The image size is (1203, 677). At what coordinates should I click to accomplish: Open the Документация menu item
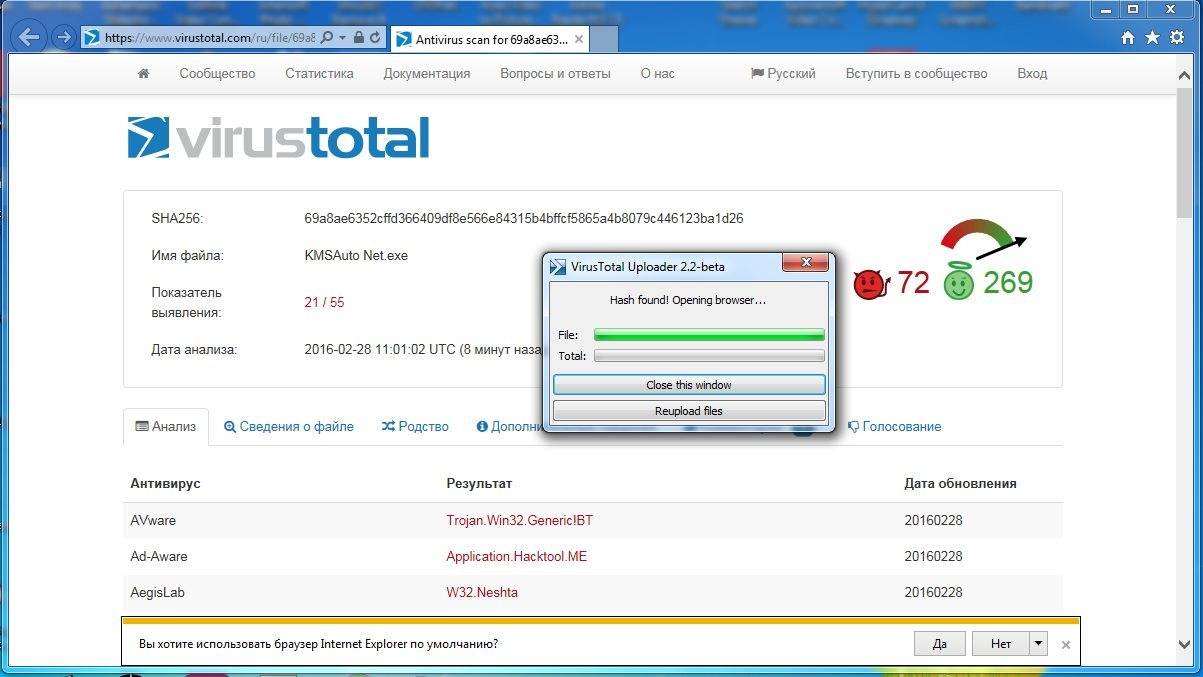[427, 73]
